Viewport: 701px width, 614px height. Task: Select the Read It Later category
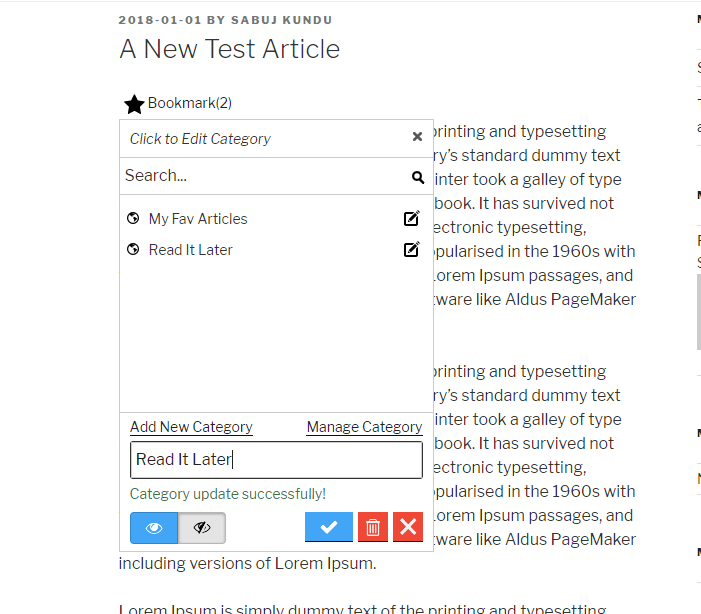(190, 250)
